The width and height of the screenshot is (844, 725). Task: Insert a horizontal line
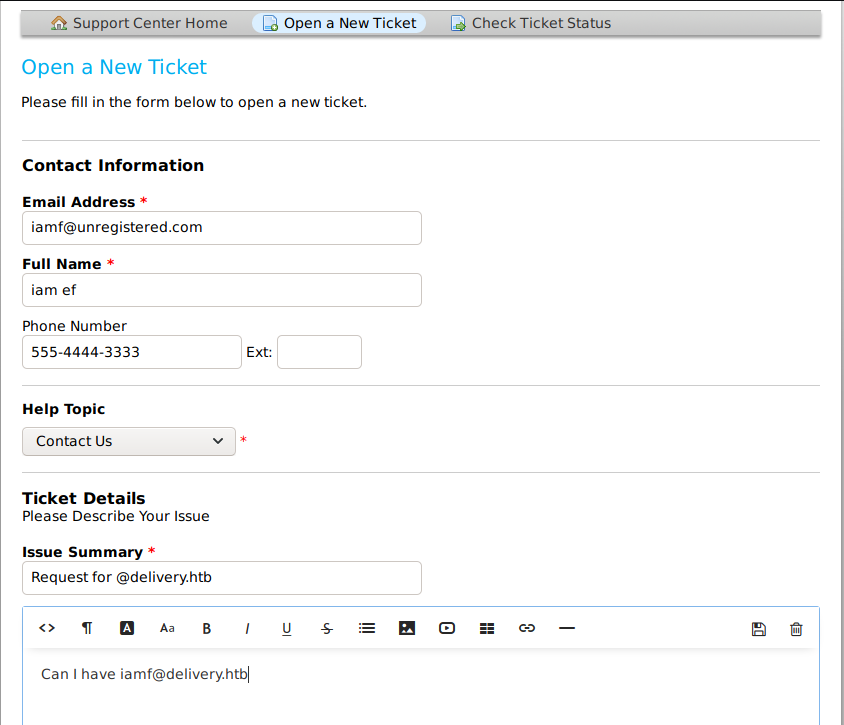point(567,628)
